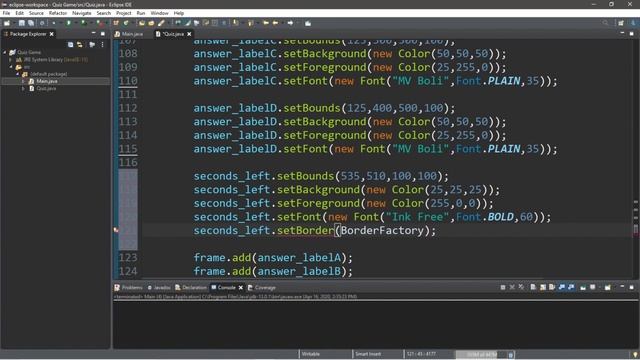The image size is (640, 360).
Task: Expand the Quiz.java tree node
Action: click(x=23, y=89)
